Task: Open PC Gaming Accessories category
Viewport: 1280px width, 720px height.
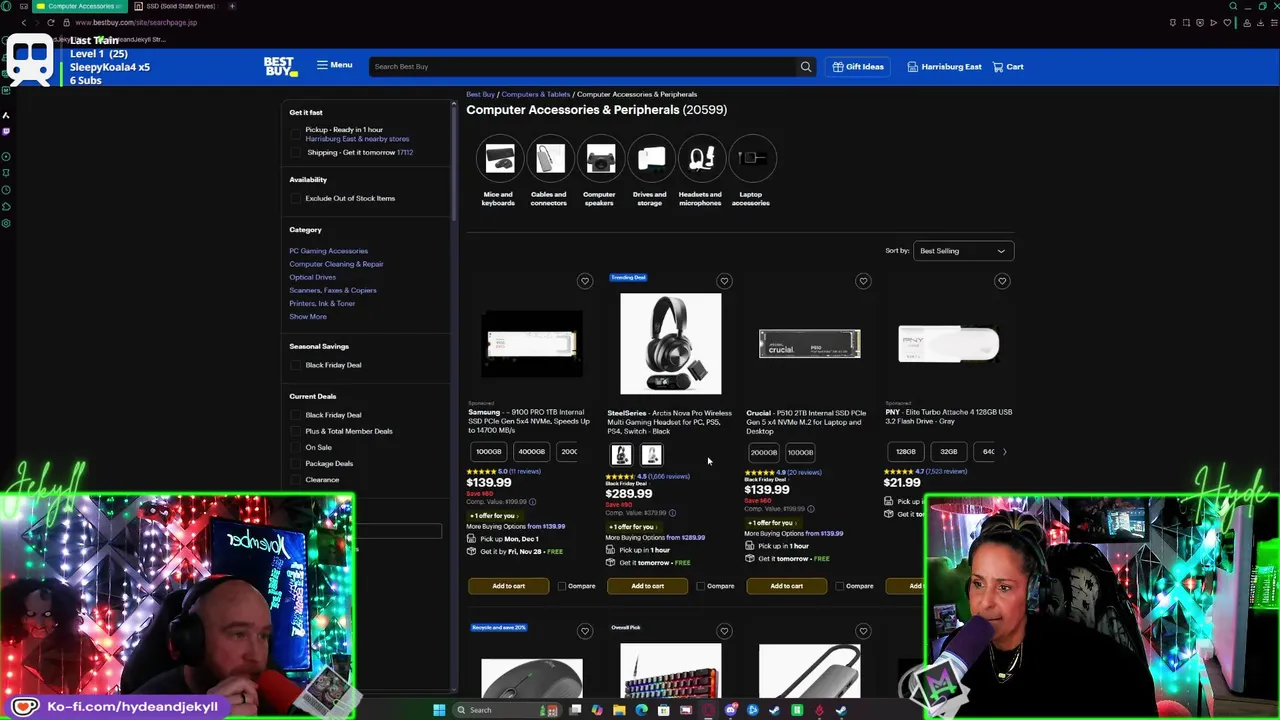Action: [x=328, y=251]
